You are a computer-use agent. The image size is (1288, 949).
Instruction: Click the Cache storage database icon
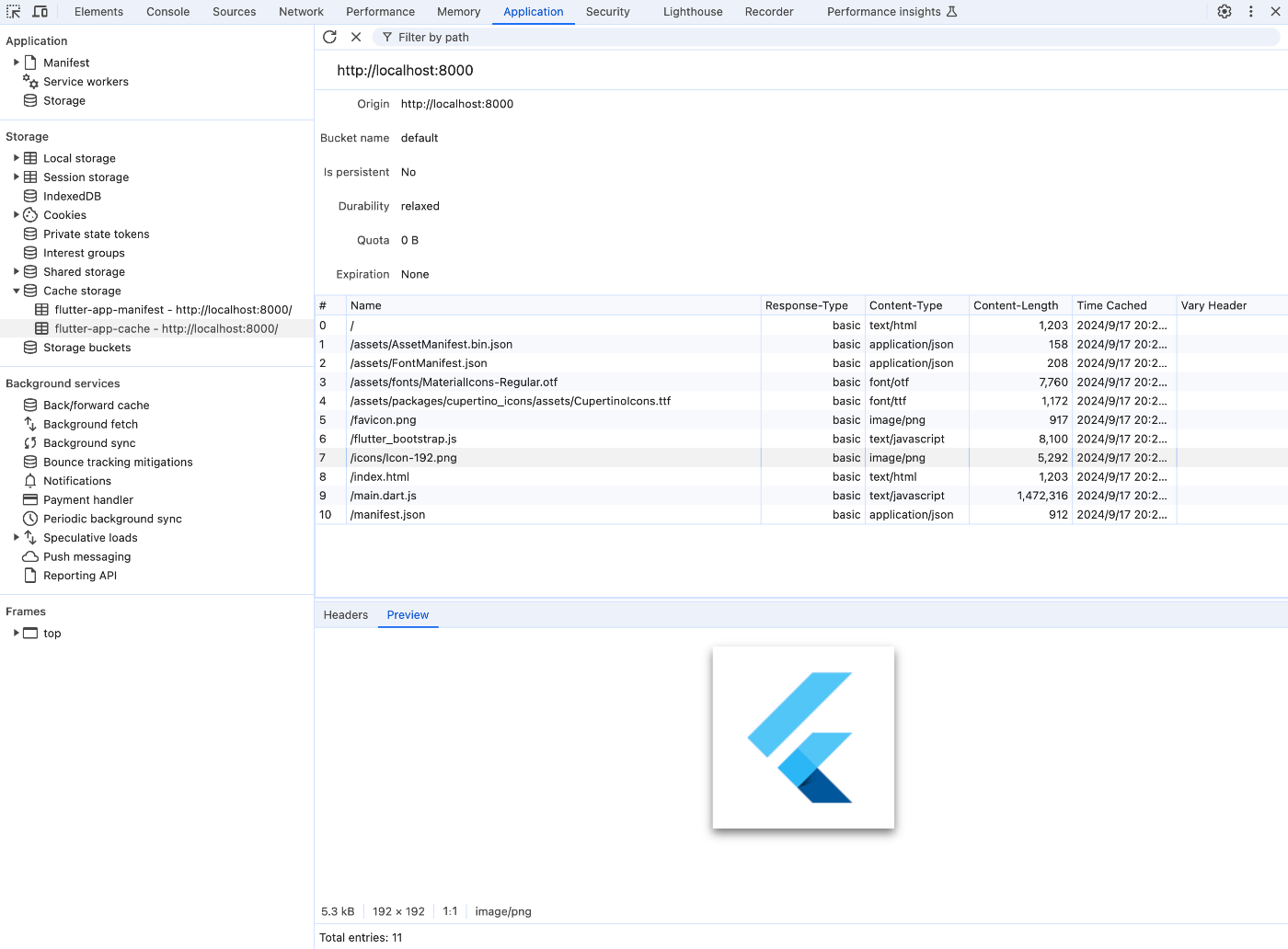tap(30, 291)
